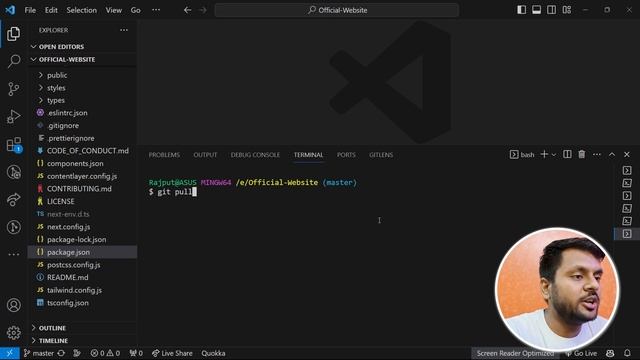Split the terminal with split icon

click(x=567, y=154)
